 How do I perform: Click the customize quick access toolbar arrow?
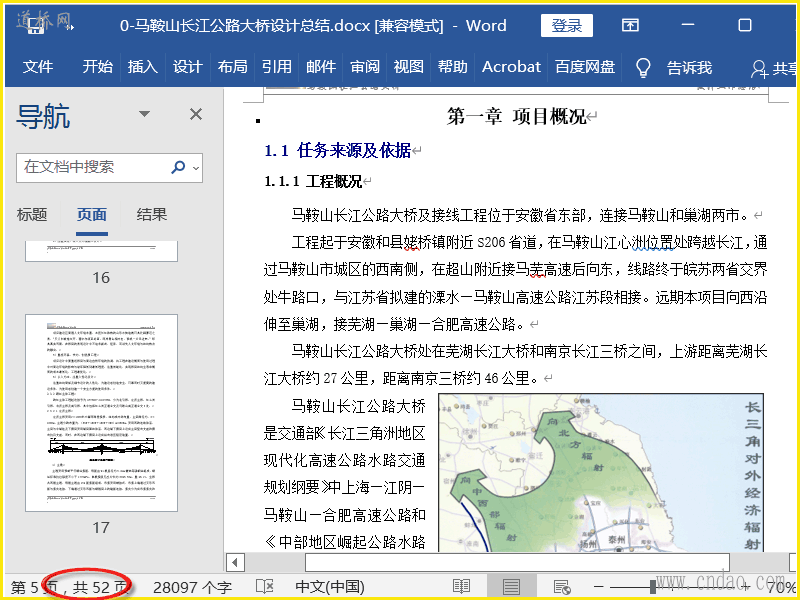point(70,27)
